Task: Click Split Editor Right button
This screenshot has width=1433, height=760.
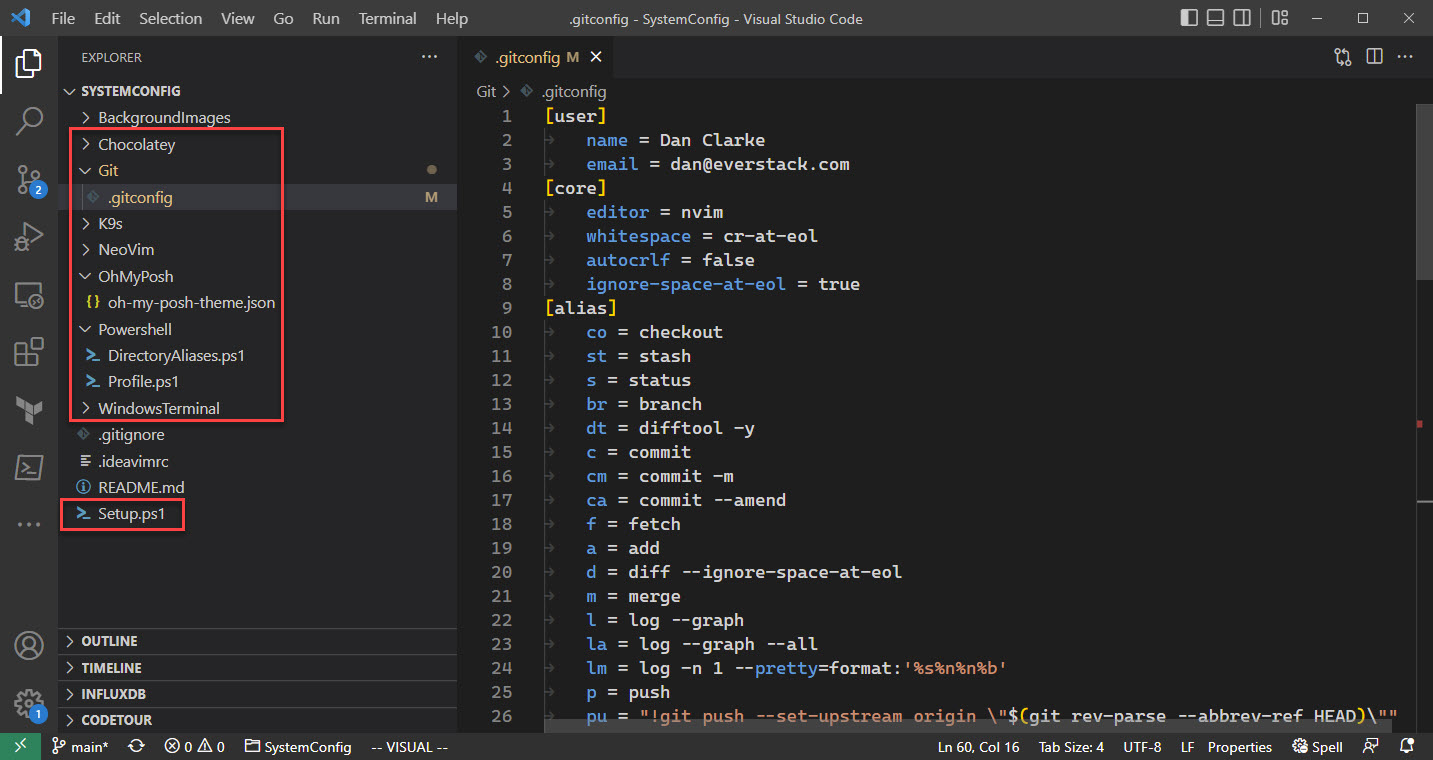Action: coord(1374,57)
